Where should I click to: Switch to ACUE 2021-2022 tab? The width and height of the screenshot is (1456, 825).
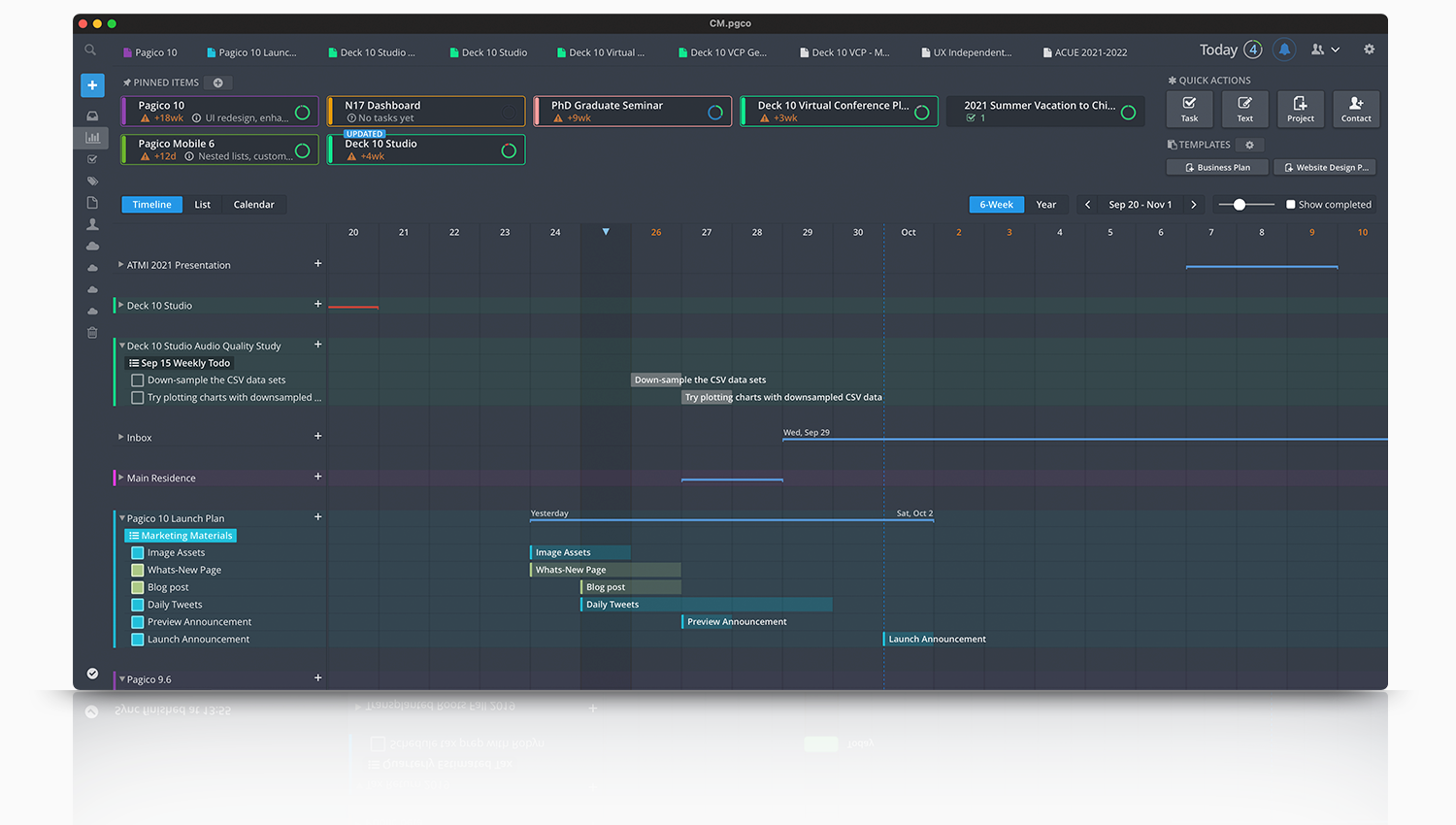1085,52
